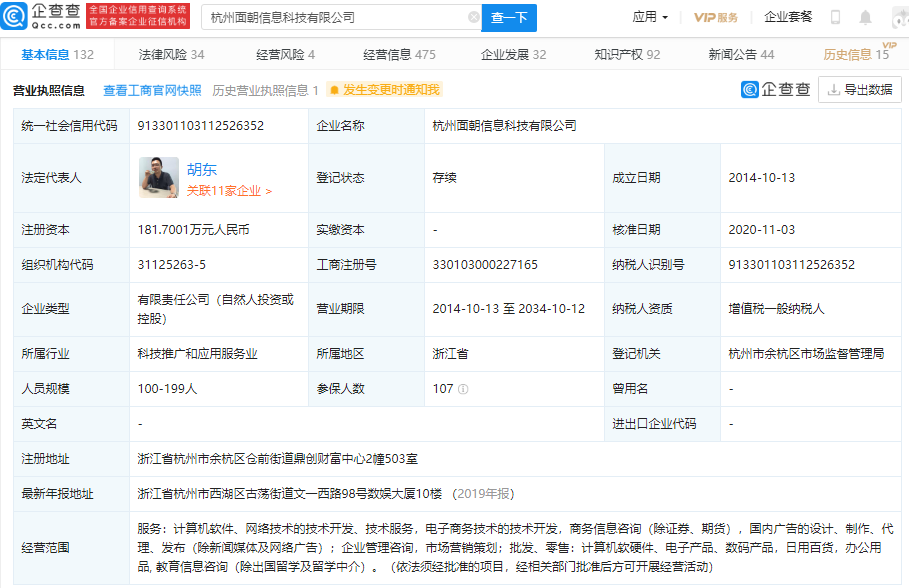Clear the search box with the X icon
The height and width of the screenshot is (588, 909).
473,17
